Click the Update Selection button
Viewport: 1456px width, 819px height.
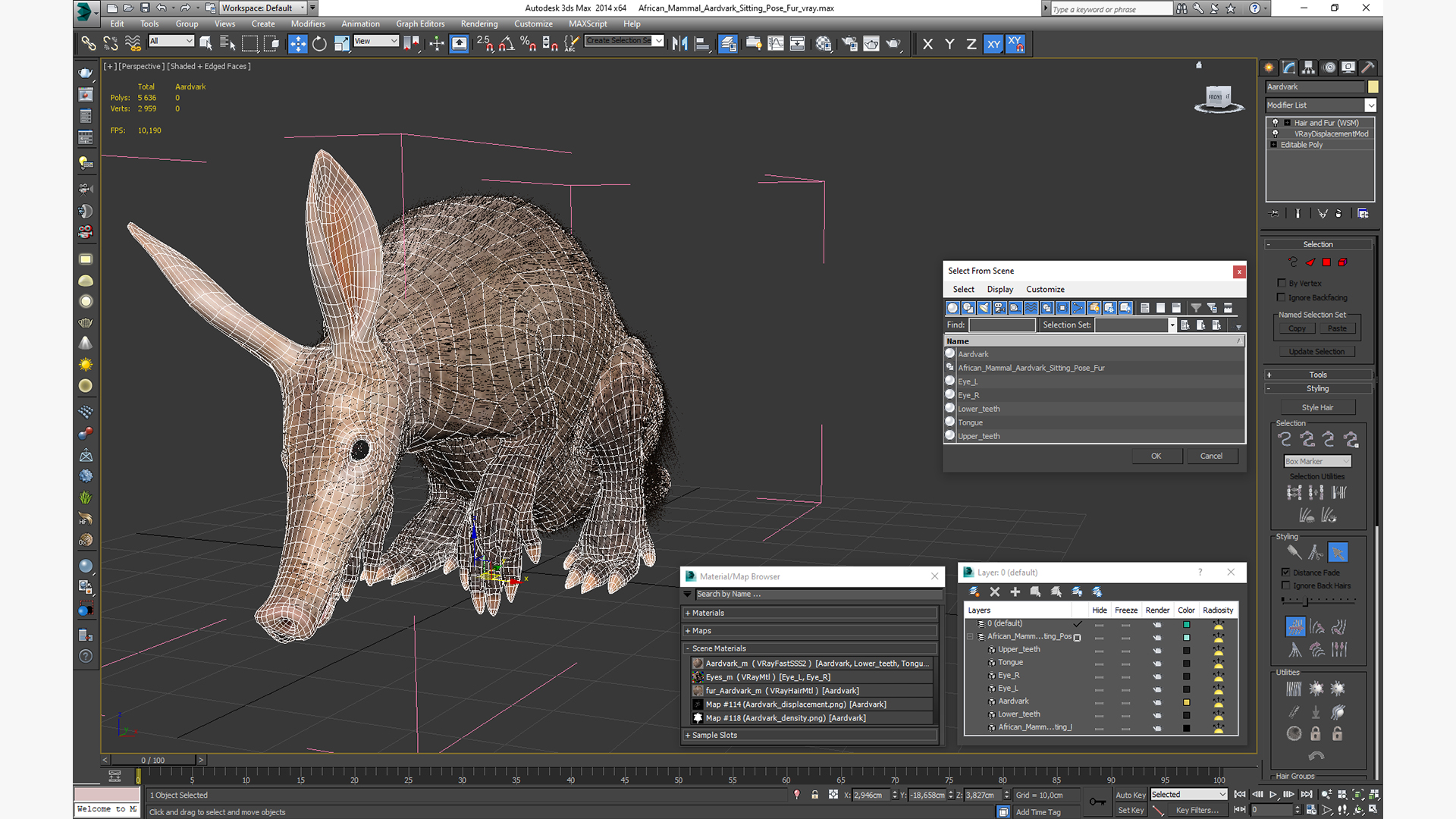[x=1316, y=352]
